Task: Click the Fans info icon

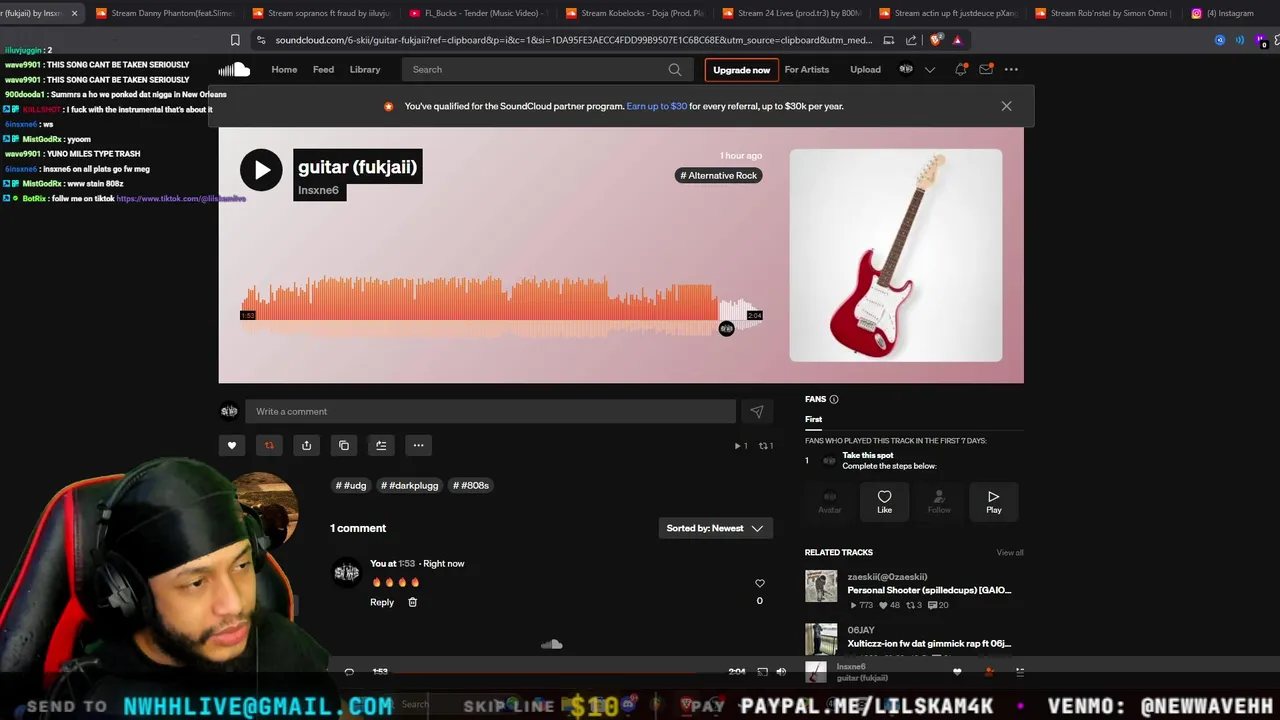Action: (834, 399)
